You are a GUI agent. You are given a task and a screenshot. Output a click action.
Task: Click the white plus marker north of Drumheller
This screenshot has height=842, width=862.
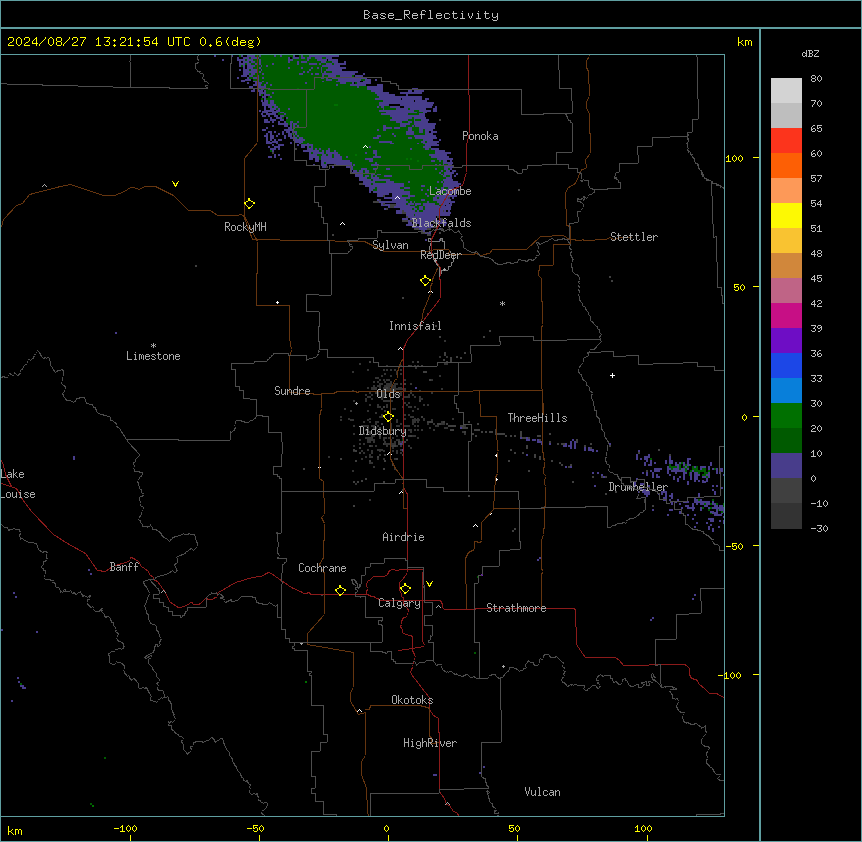point(612,375)
